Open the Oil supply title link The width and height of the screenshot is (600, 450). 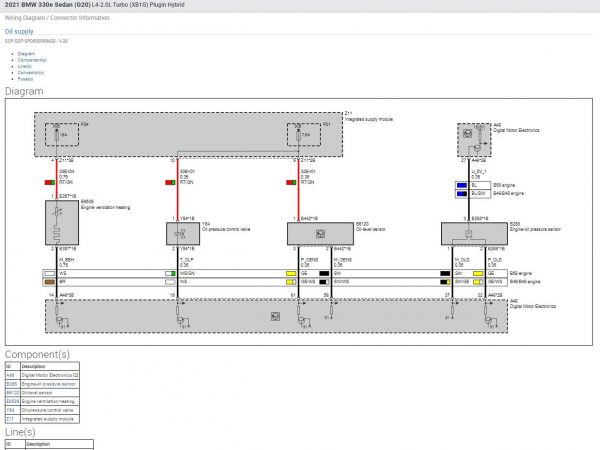click(x=19, y=31)
